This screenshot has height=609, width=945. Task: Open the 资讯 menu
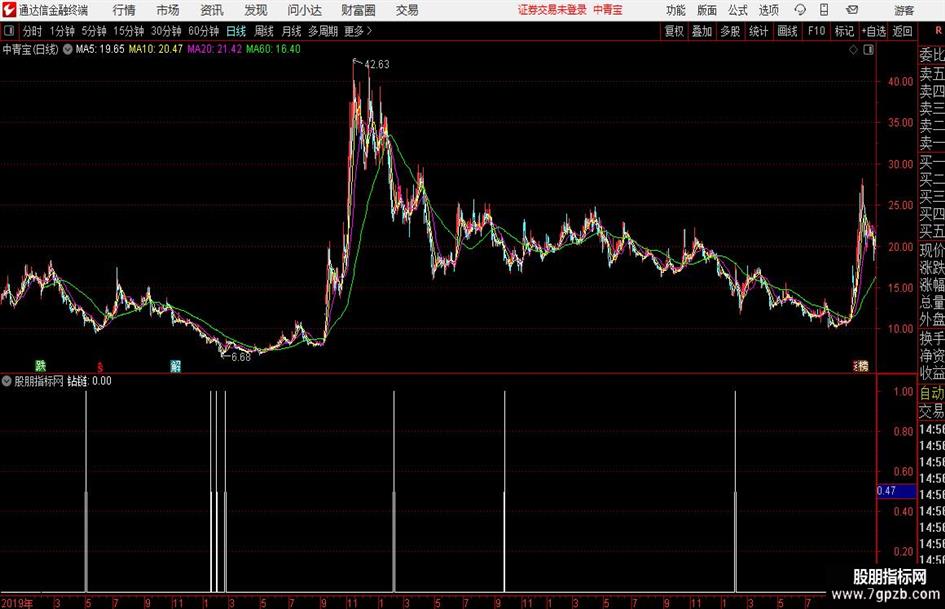[212, 10]
